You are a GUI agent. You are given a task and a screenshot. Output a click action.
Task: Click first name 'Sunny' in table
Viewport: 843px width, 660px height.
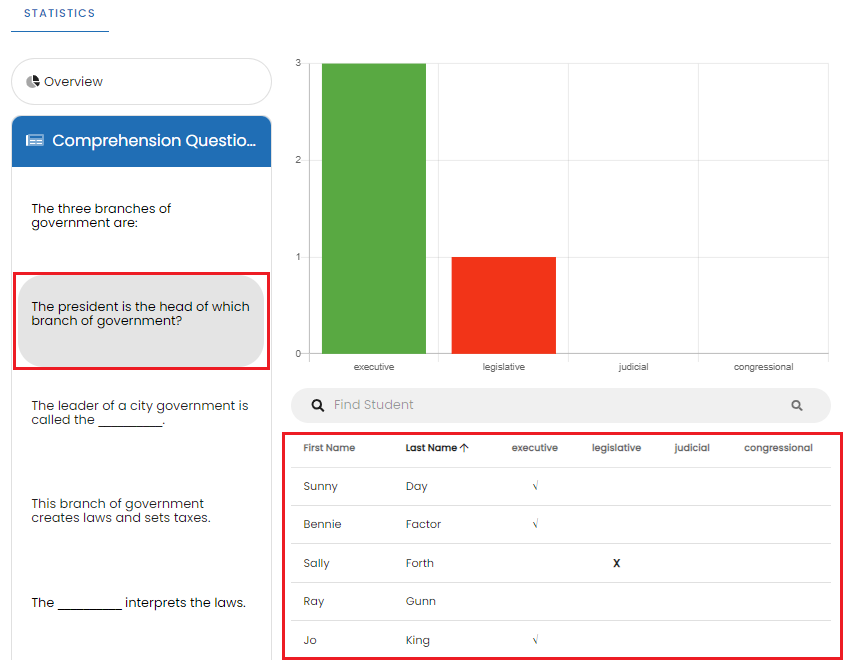320,486
